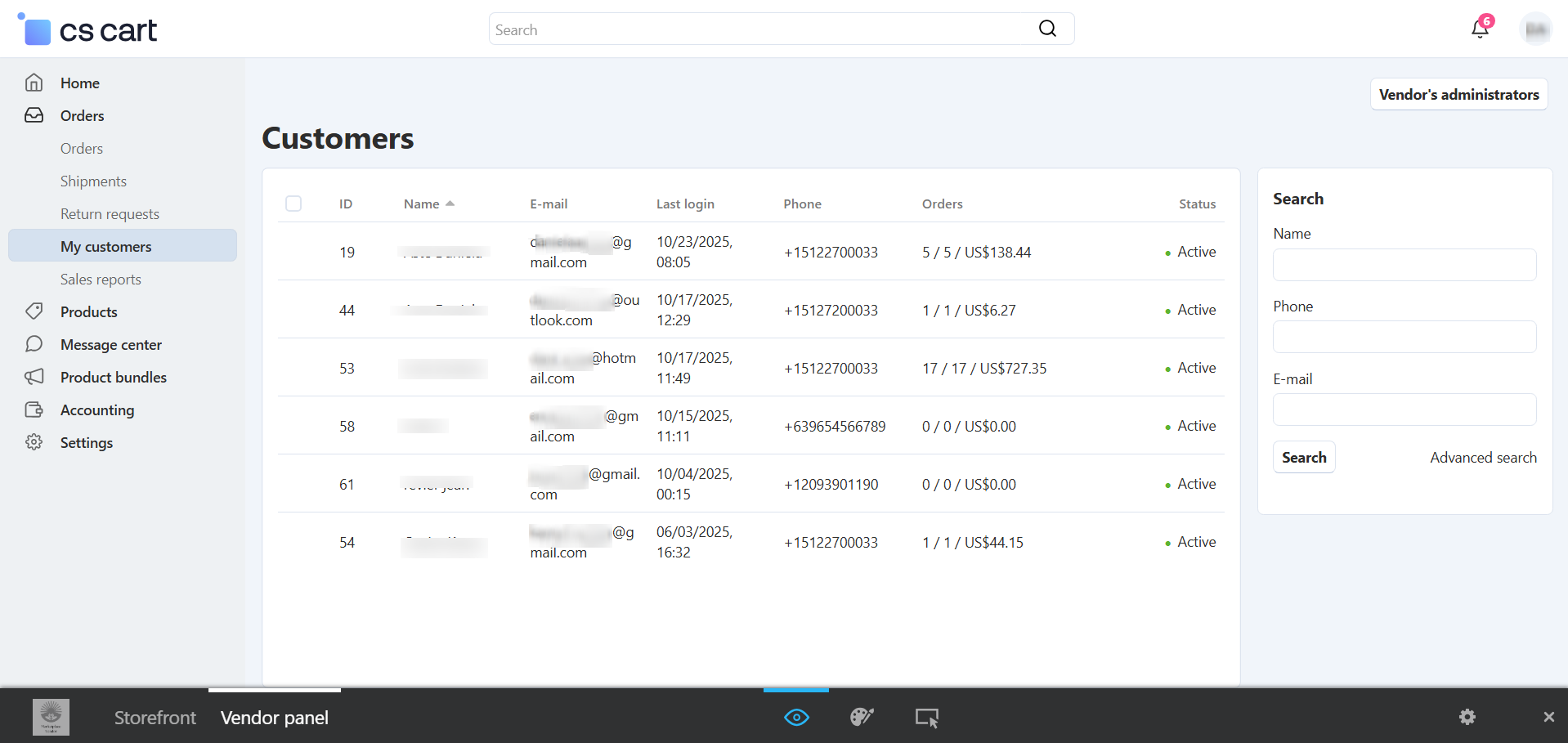Click the Accounting wallet icon
This screenshot has height=743, width=1568.
[34, 410]
